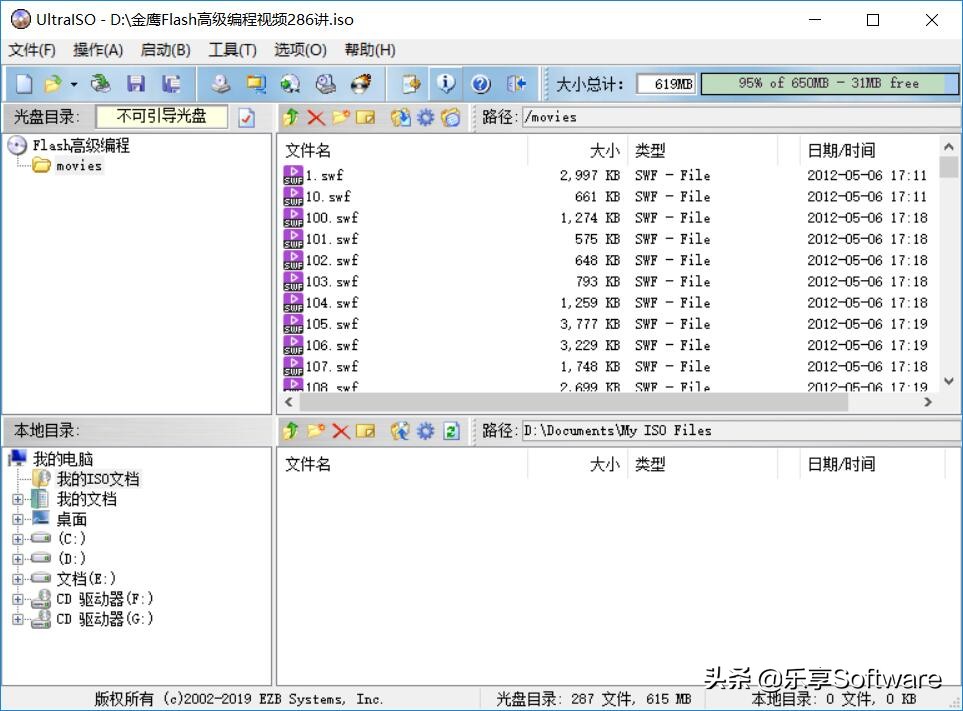
Task: Click the delete file X icon in ISO panel
Action: point(315,117)
